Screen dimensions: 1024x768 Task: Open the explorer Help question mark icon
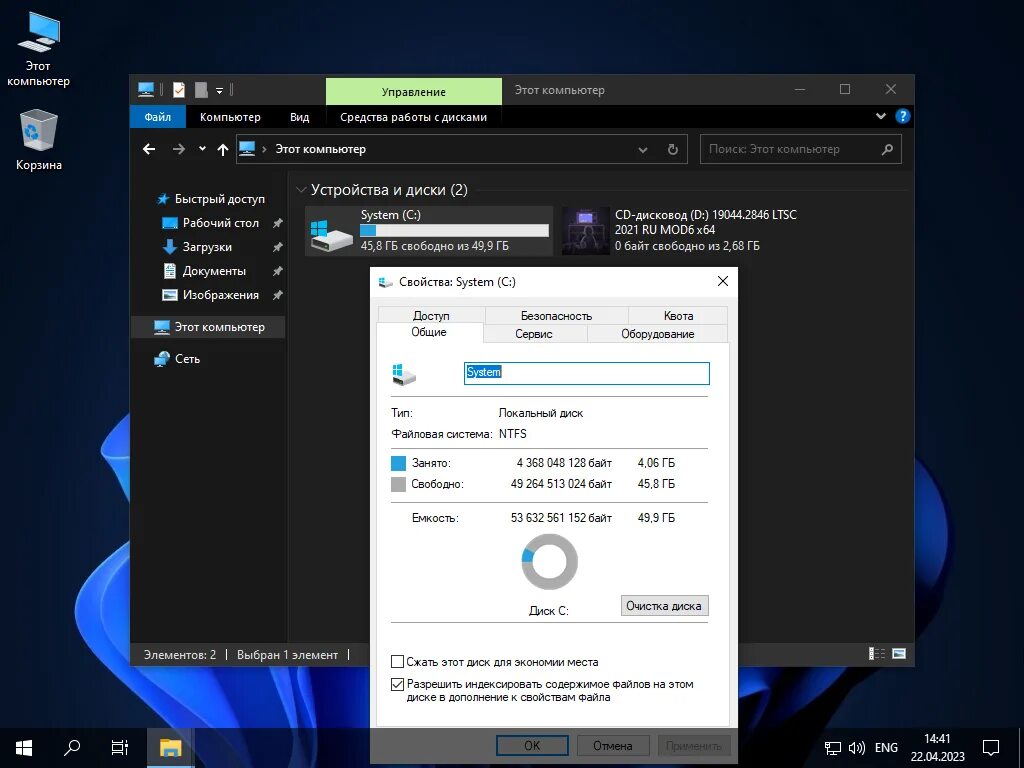click(x=903, y=116)
